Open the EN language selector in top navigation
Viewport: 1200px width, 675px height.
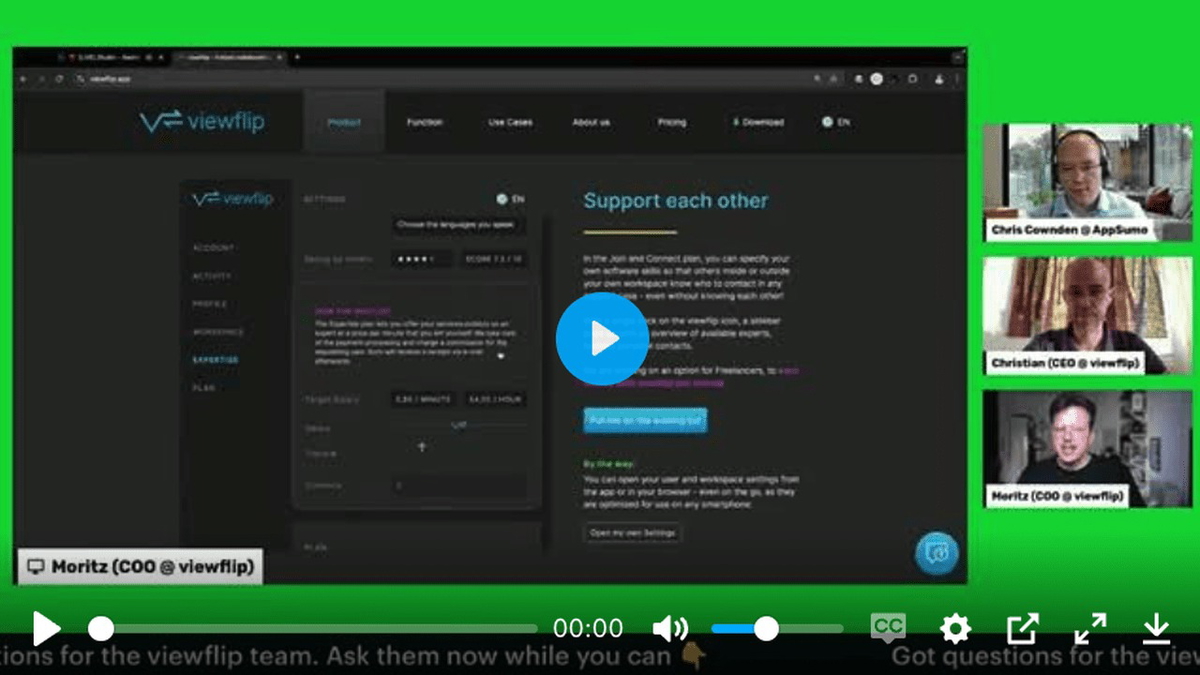pos(836,122)
